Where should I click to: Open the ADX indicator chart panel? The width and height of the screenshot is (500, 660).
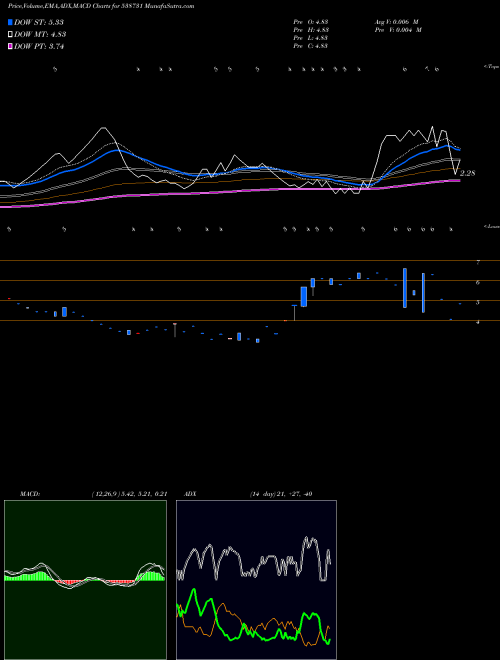(x=256, y=580)
